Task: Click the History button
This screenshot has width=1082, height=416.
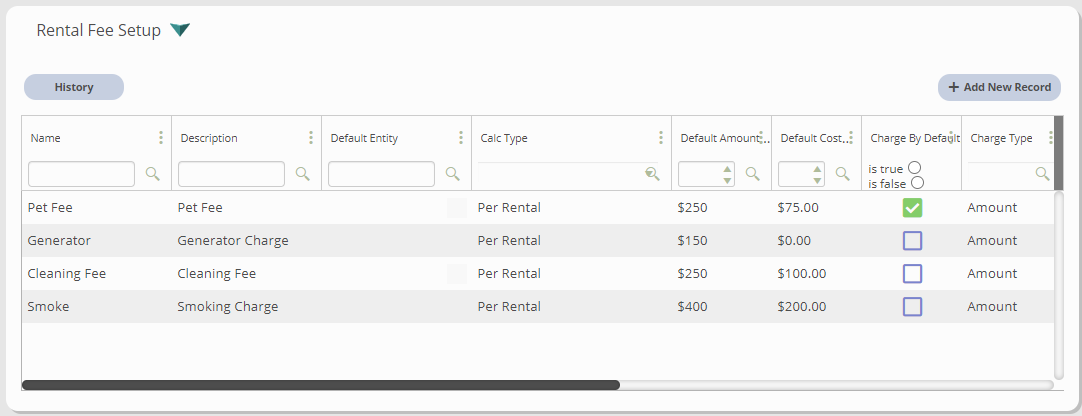Action: 74,87
